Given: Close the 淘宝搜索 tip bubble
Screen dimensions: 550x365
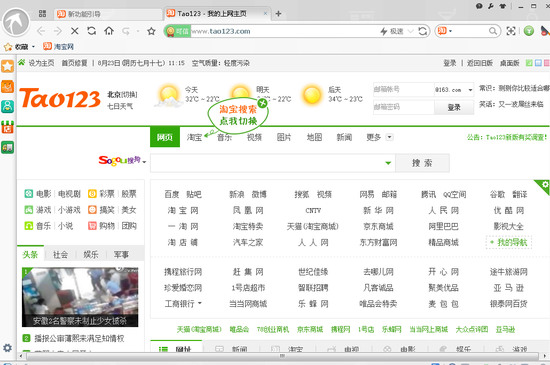Looking at the screenshot, I should [262, 103].
